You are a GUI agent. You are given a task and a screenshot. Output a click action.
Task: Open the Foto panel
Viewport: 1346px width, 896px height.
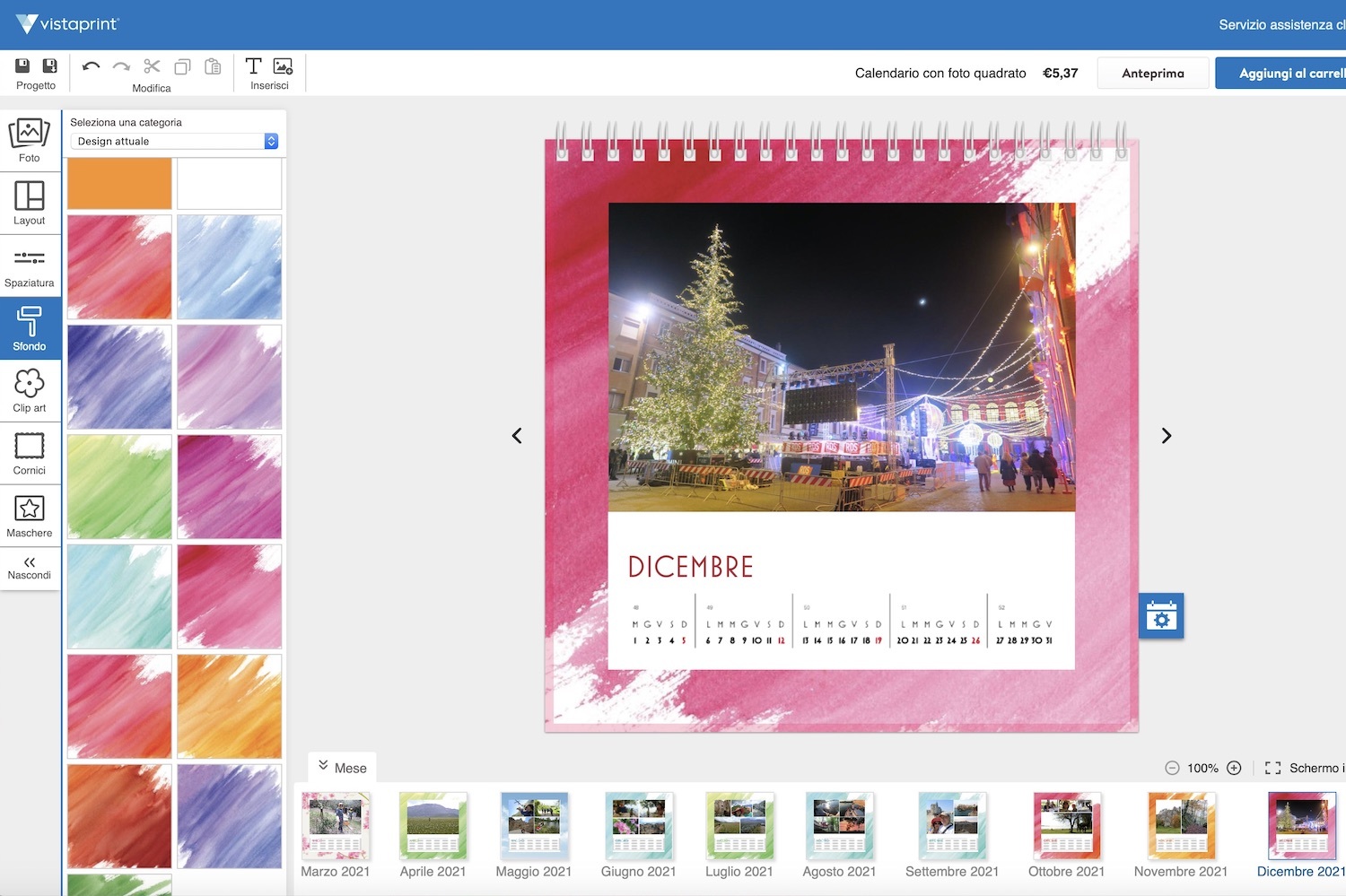[30, 141]
